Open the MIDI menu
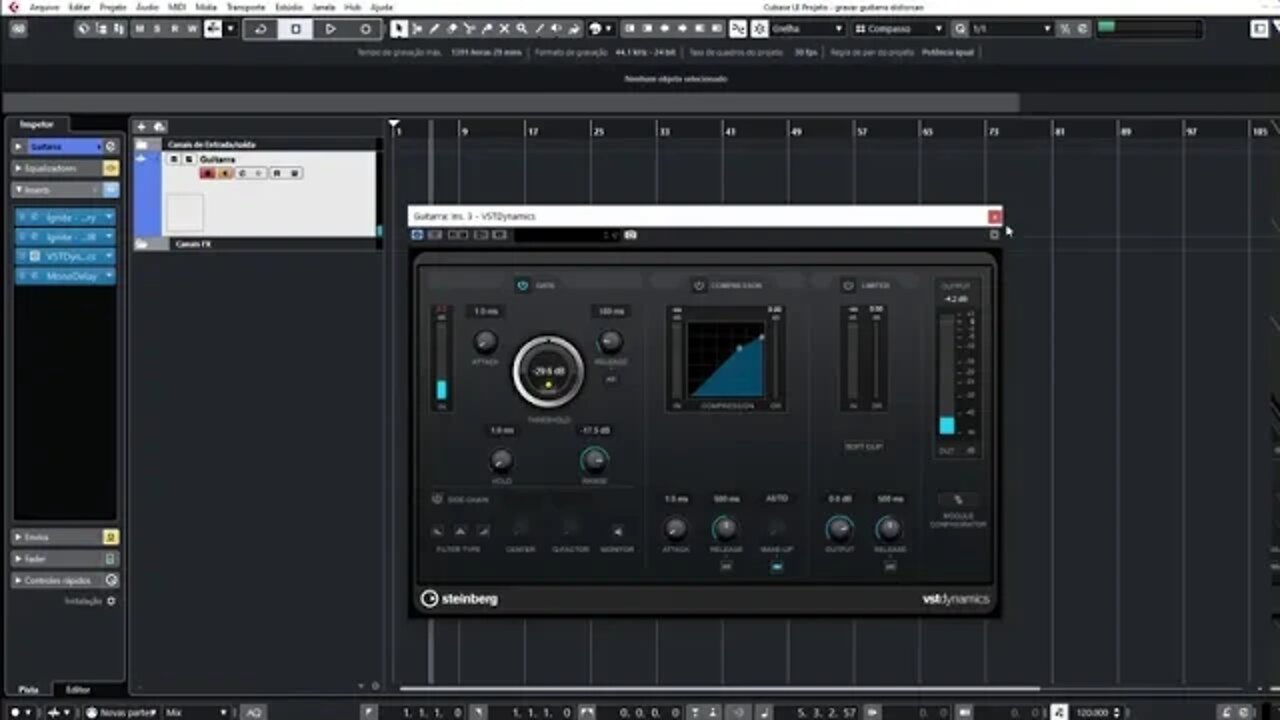The height and width of the screenshot is (720, 1280). click(177, 6)
